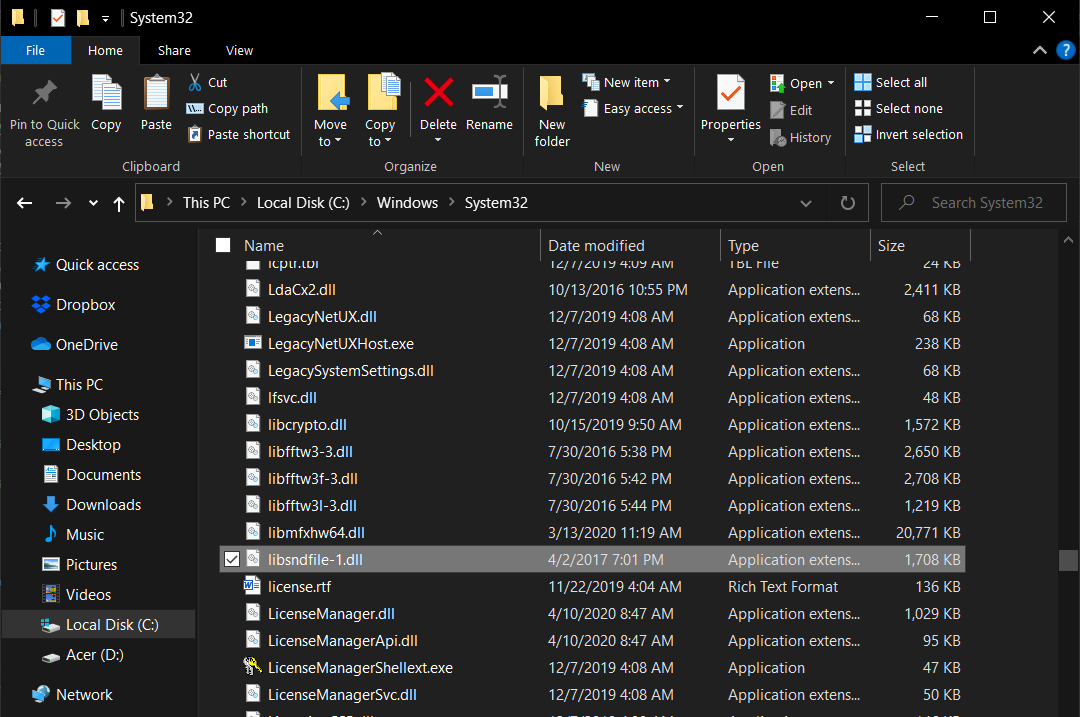This screenshot has width=1080, height=717.
Task: Click the Rename icon
Action: (489, 92)
